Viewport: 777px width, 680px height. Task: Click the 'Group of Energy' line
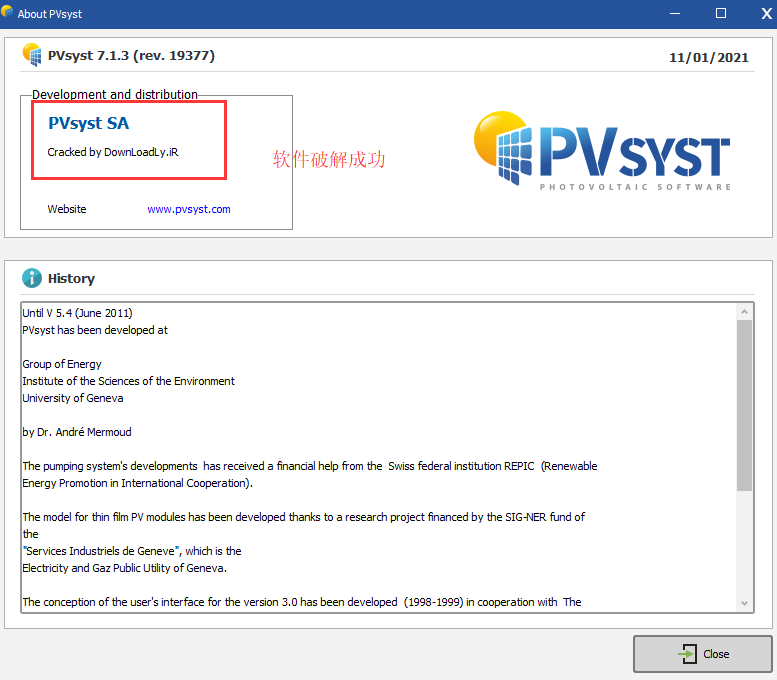(x=62, y=364)
